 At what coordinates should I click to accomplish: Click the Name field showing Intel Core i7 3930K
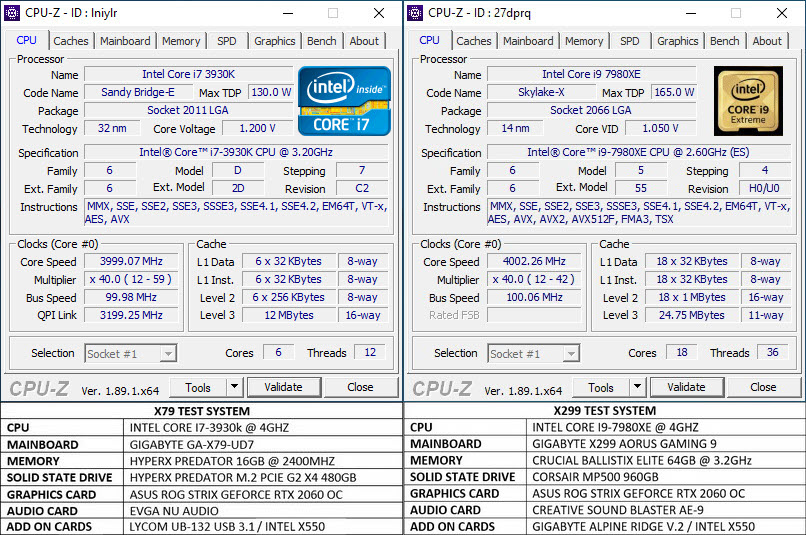pyautogui.click(x=188, y=74)
